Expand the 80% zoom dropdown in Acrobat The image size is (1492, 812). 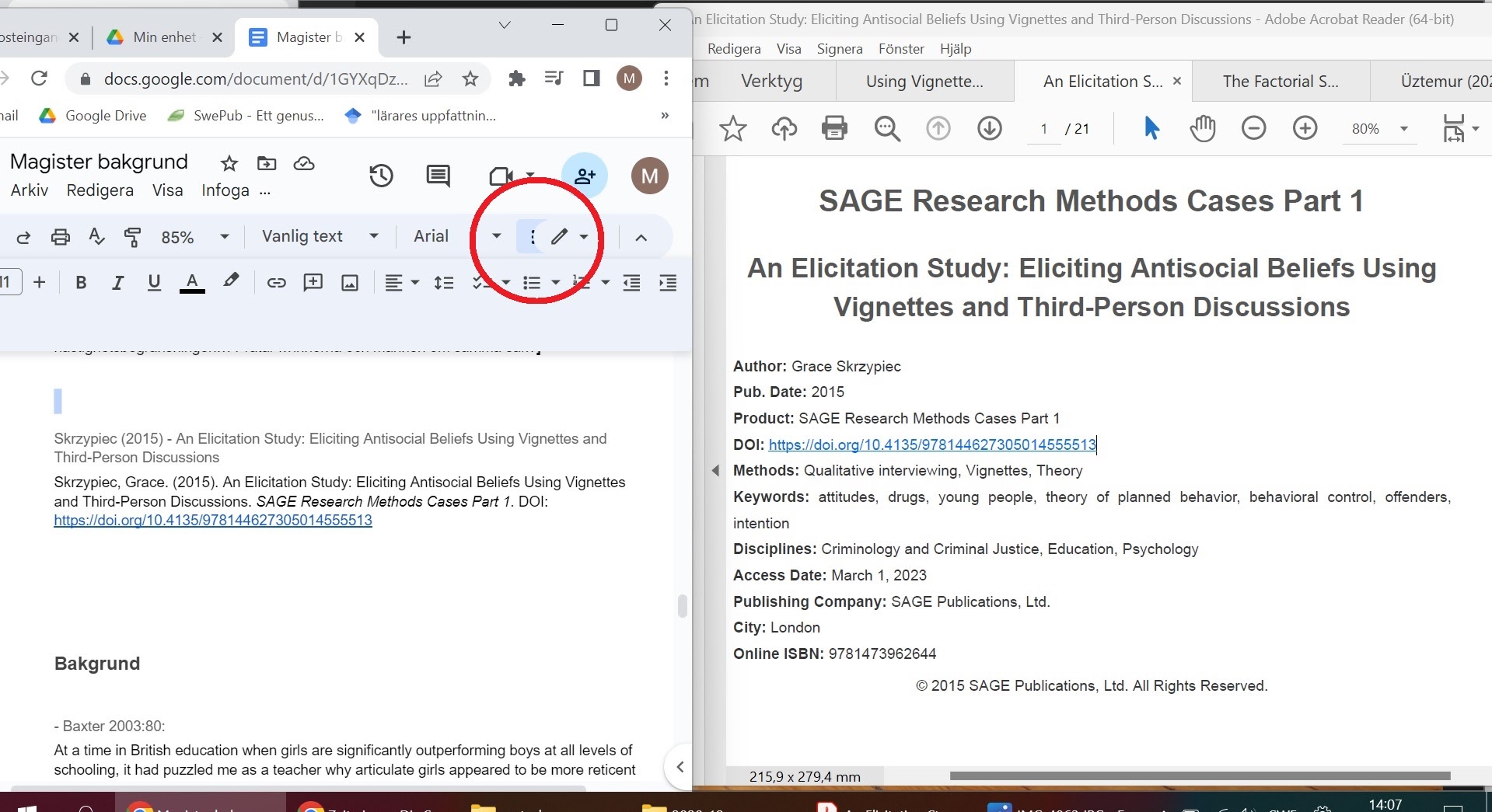coord(1403,129)
